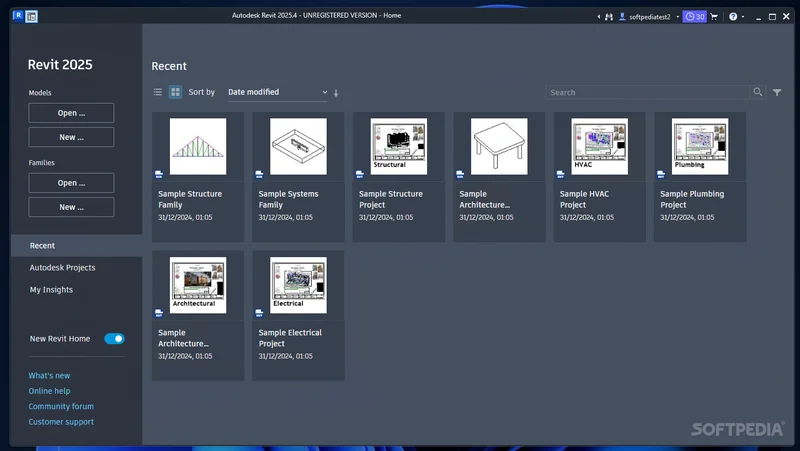Switch to list view icon
Viewport: 800px width, 451px height.
pos(158,92)
